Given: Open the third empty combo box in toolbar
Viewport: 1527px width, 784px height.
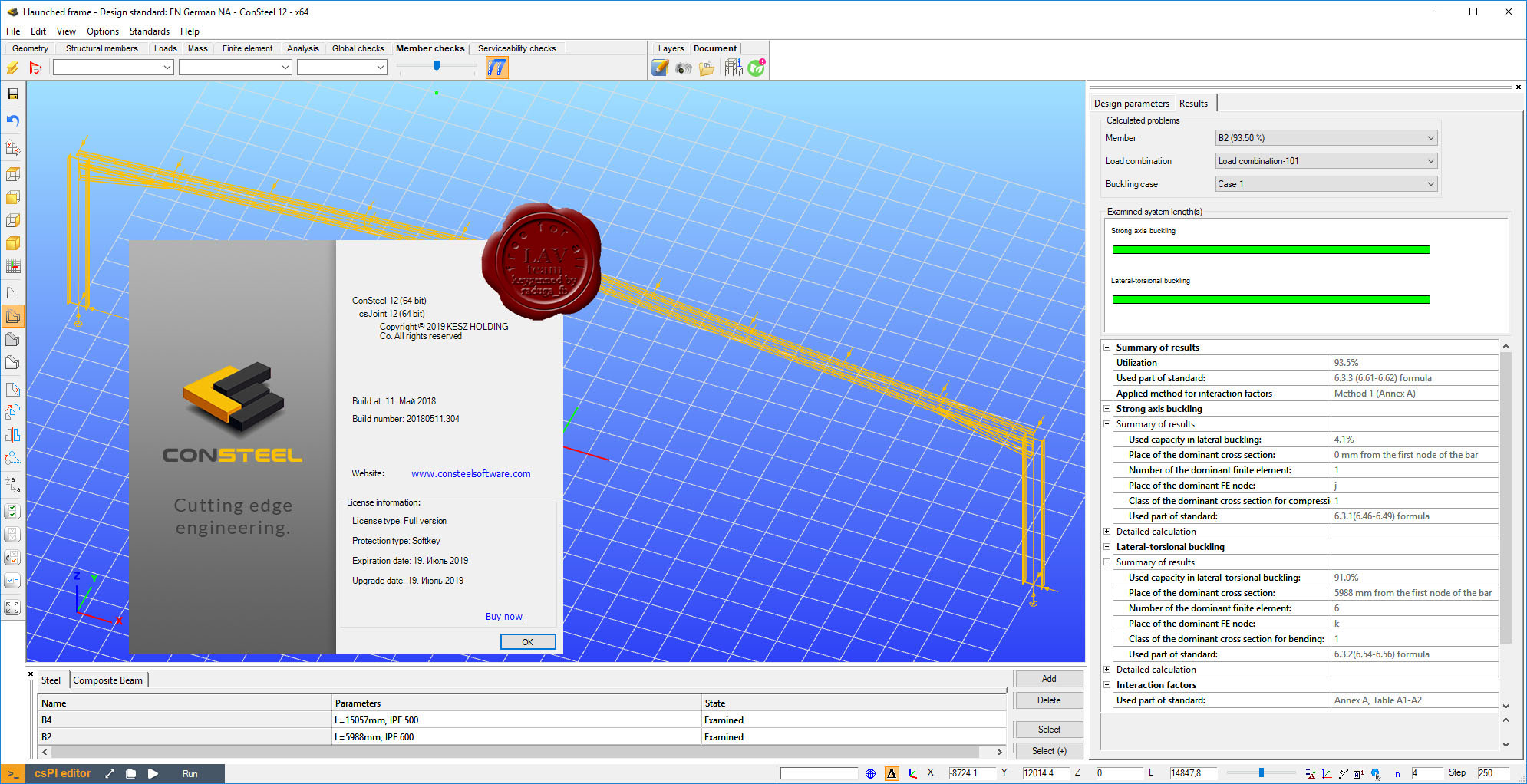Looking at the screenshot, I should pyautogui.click(x=341, y=68).
